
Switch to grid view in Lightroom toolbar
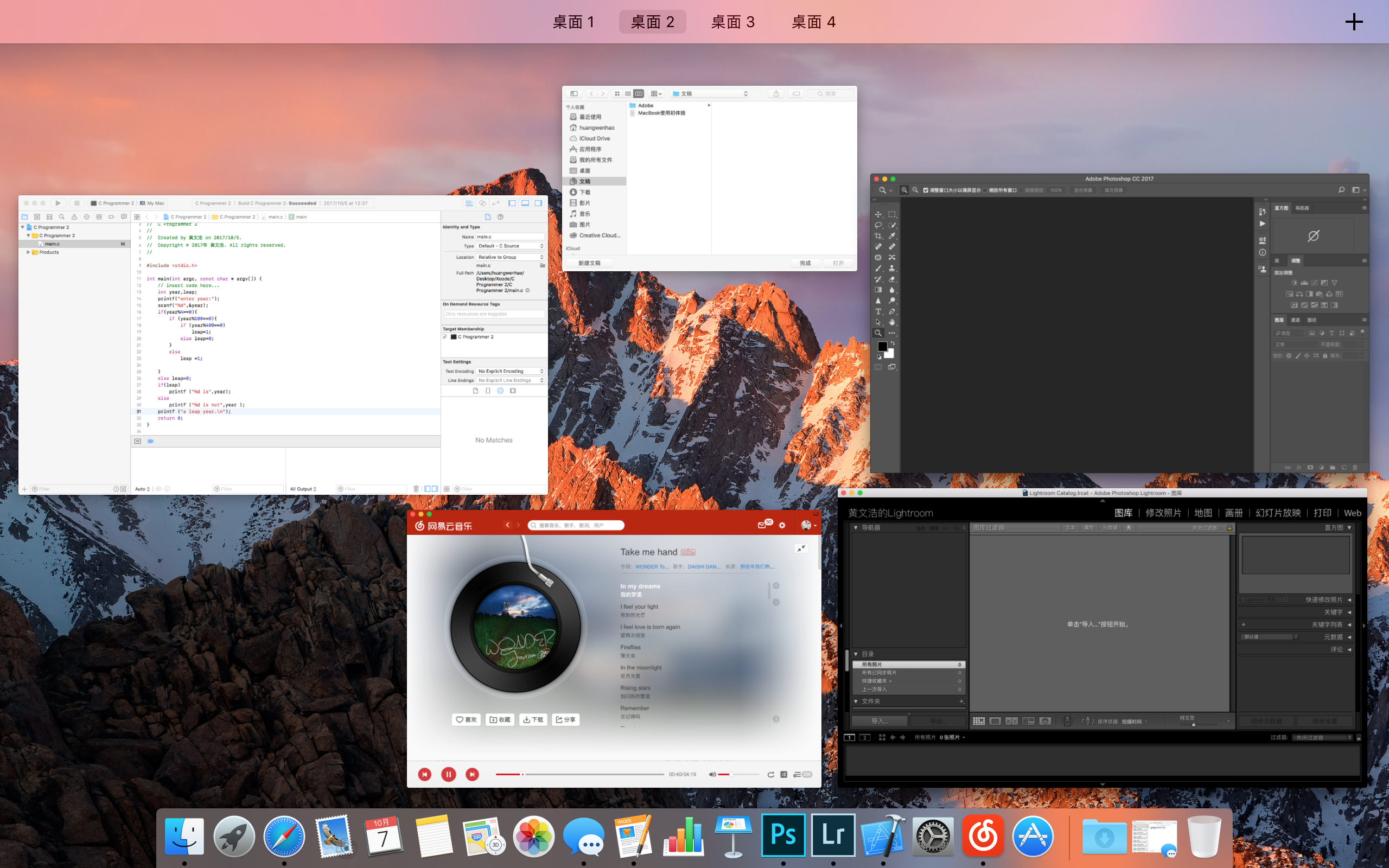click(979, 721)
